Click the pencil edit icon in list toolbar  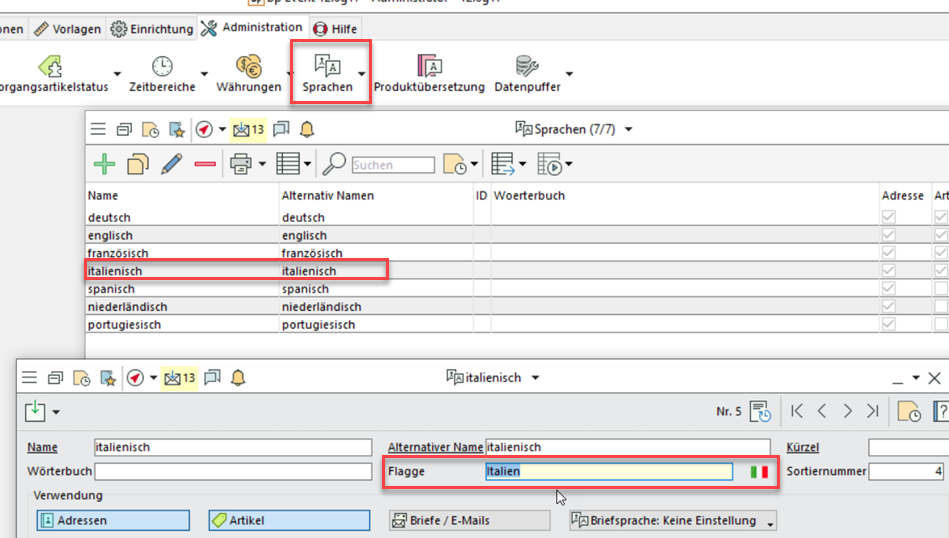pos(172,164)
